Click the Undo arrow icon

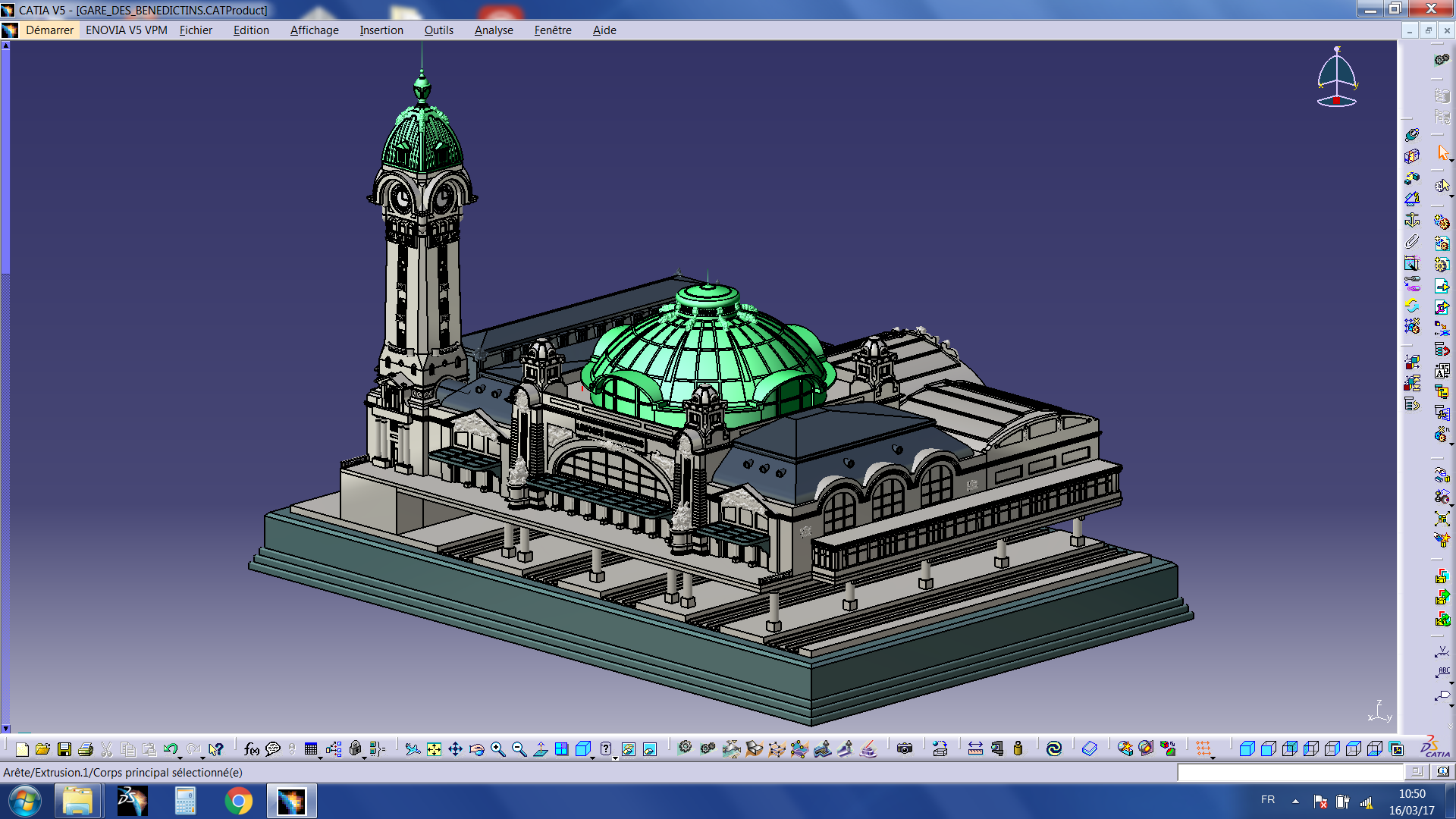pyautogui.click(x=170, y=749)
